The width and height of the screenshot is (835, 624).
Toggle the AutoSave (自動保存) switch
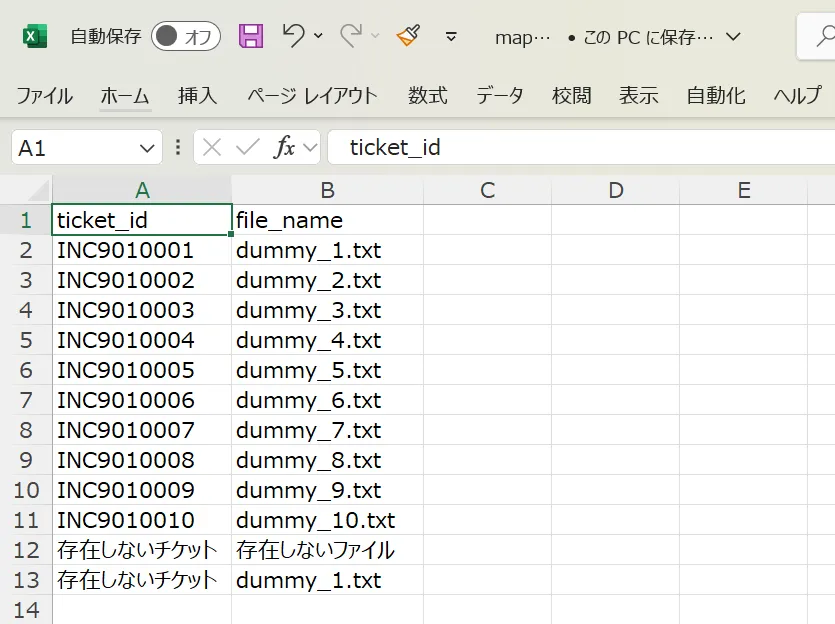(186, 37)
